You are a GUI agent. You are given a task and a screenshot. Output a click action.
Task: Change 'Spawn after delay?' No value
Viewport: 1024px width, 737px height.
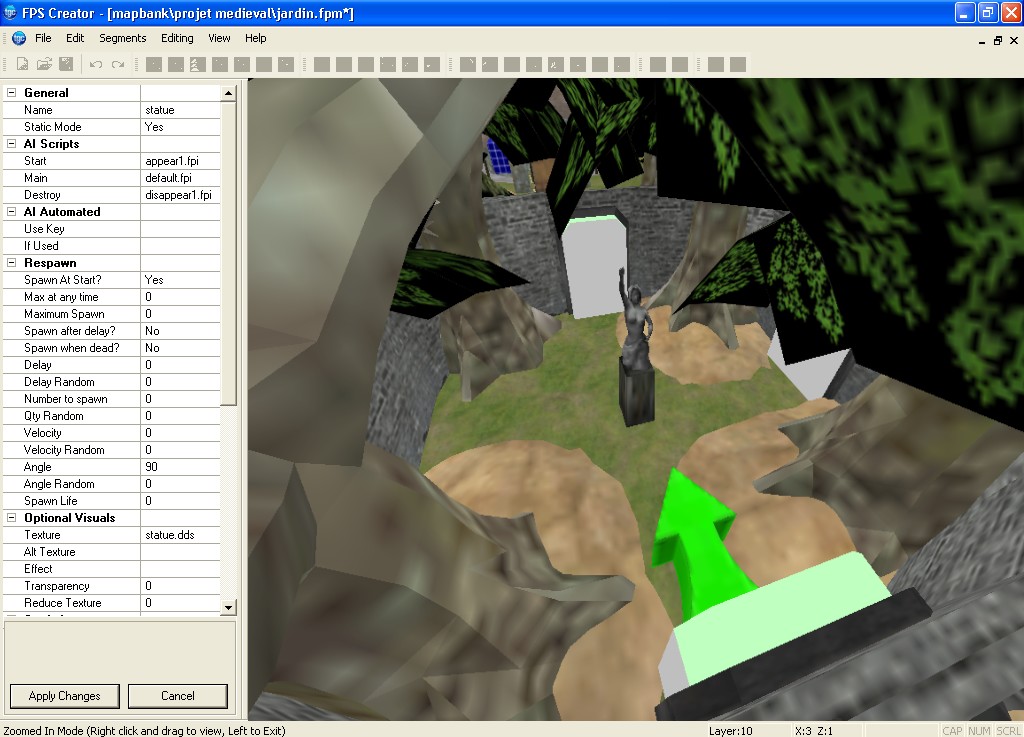coord(180,331)
